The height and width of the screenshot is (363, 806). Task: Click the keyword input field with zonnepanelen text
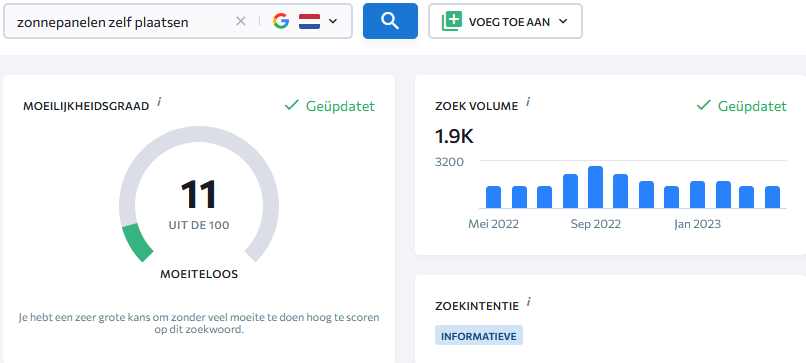point(123,22)
